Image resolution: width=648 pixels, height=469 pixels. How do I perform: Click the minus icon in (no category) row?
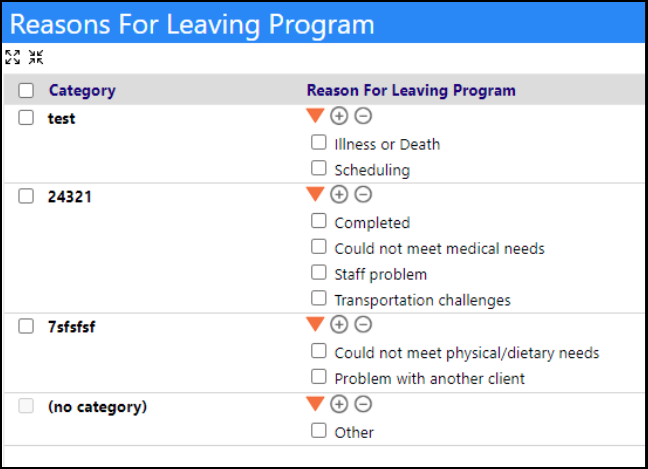363,404
